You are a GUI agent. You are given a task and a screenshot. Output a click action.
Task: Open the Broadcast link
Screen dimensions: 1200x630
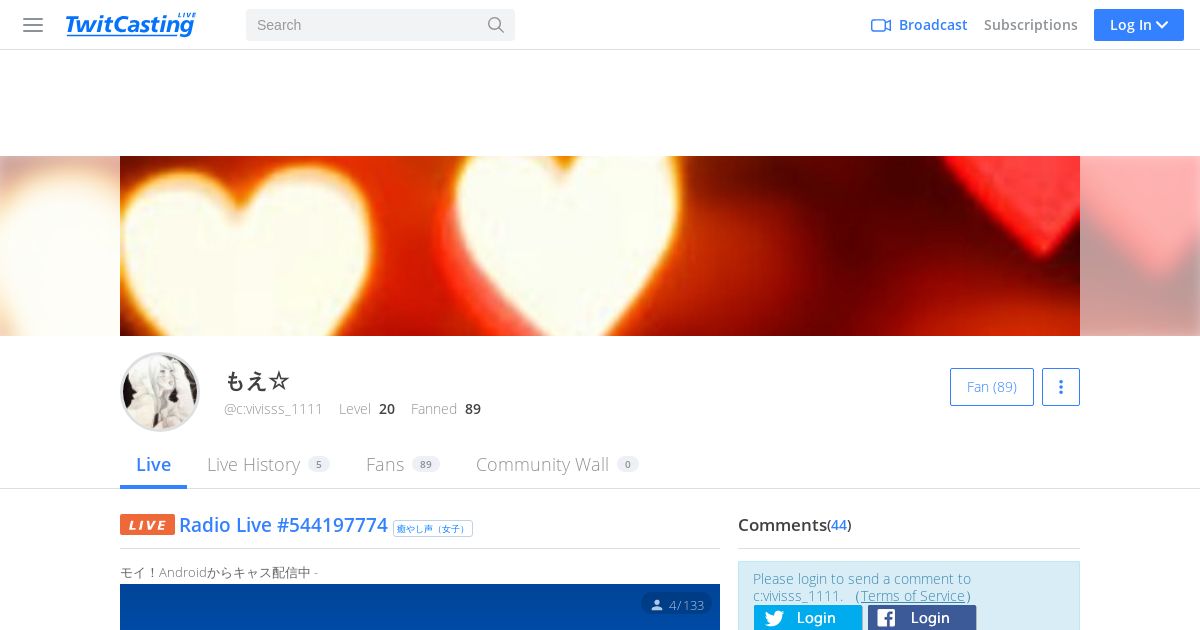[933, 25]
